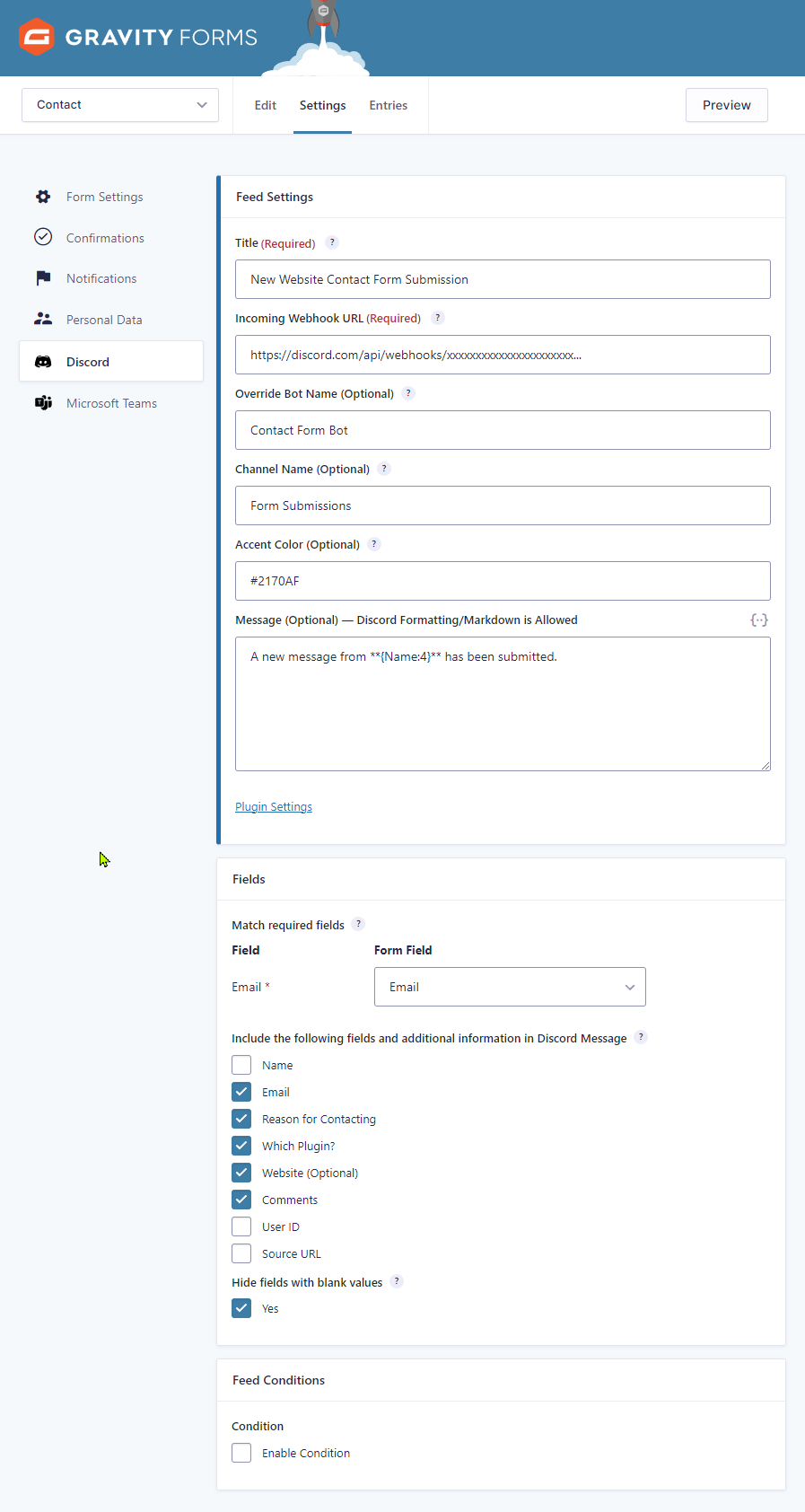The height and width of the screenshot is (1512, 805).
Task: Uncheck the Email field checkbox
Action: [241, 1092]
